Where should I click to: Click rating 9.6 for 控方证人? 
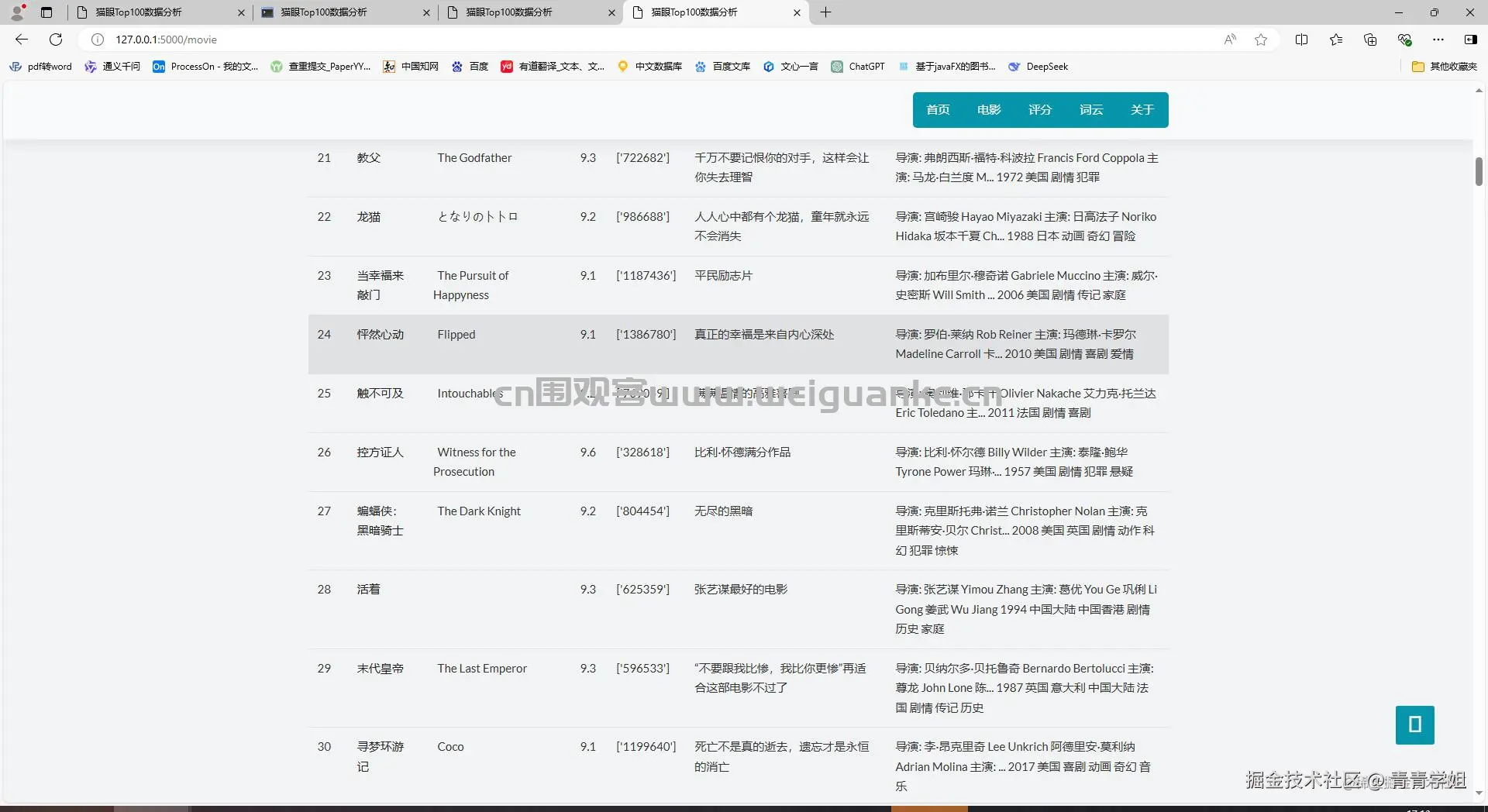point(588,452)
